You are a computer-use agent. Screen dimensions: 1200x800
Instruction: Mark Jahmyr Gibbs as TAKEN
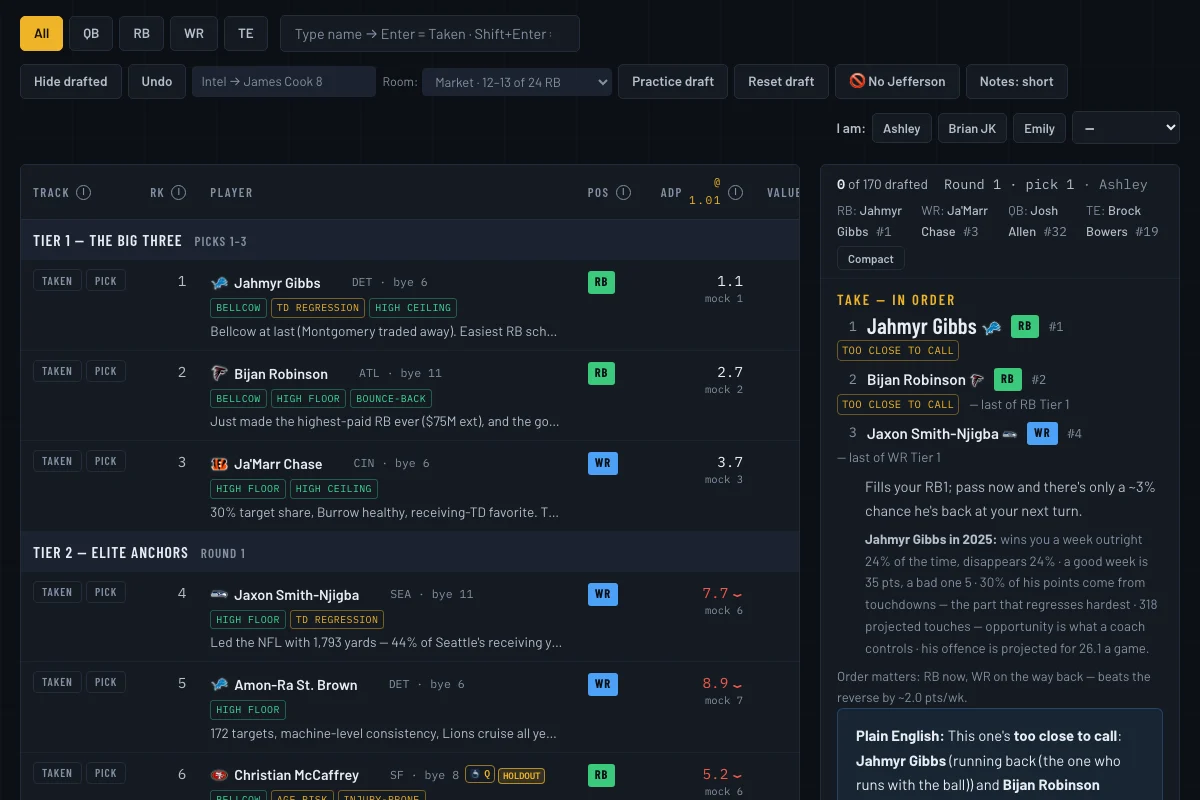pos(57,281)
